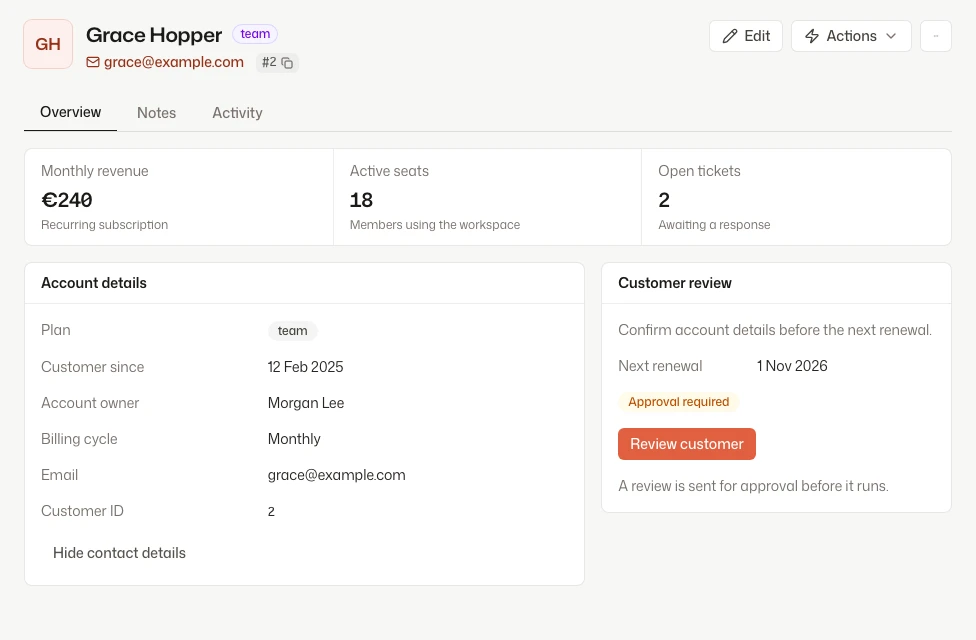Click the GH avatar thumbnail
The width and height of the screenshot is (976, 640).
[48, 44]
